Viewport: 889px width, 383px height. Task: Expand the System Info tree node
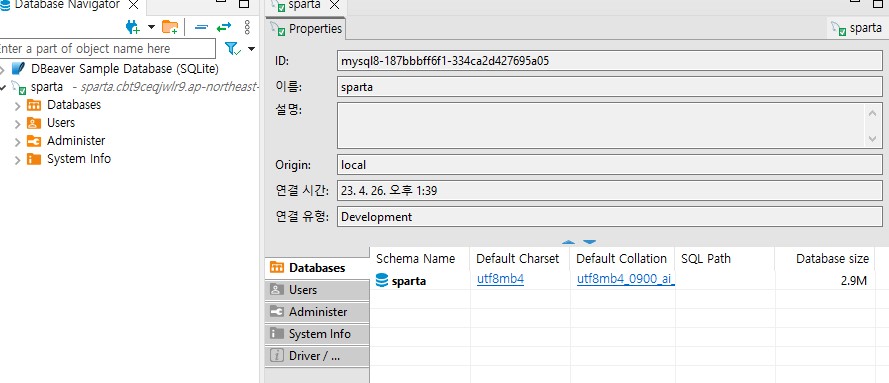(x=18, y=160)
